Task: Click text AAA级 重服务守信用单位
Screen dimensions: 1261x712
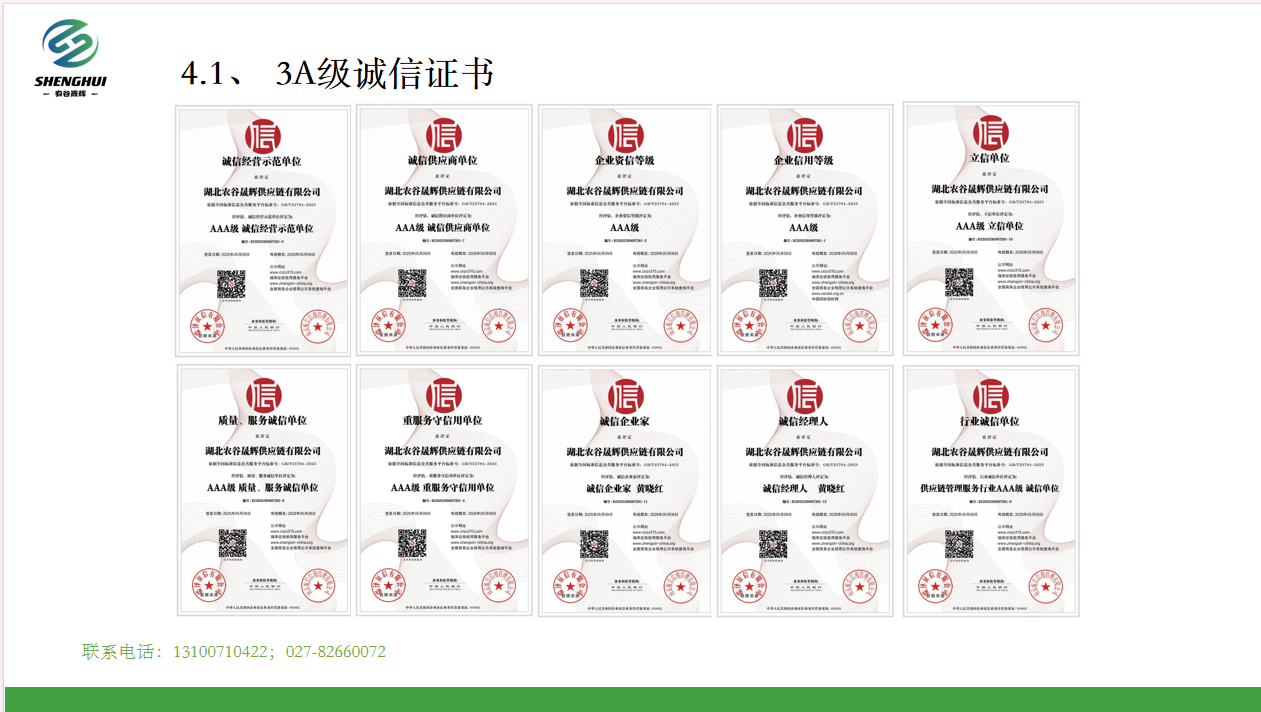Action: click(x=443, y=488)
